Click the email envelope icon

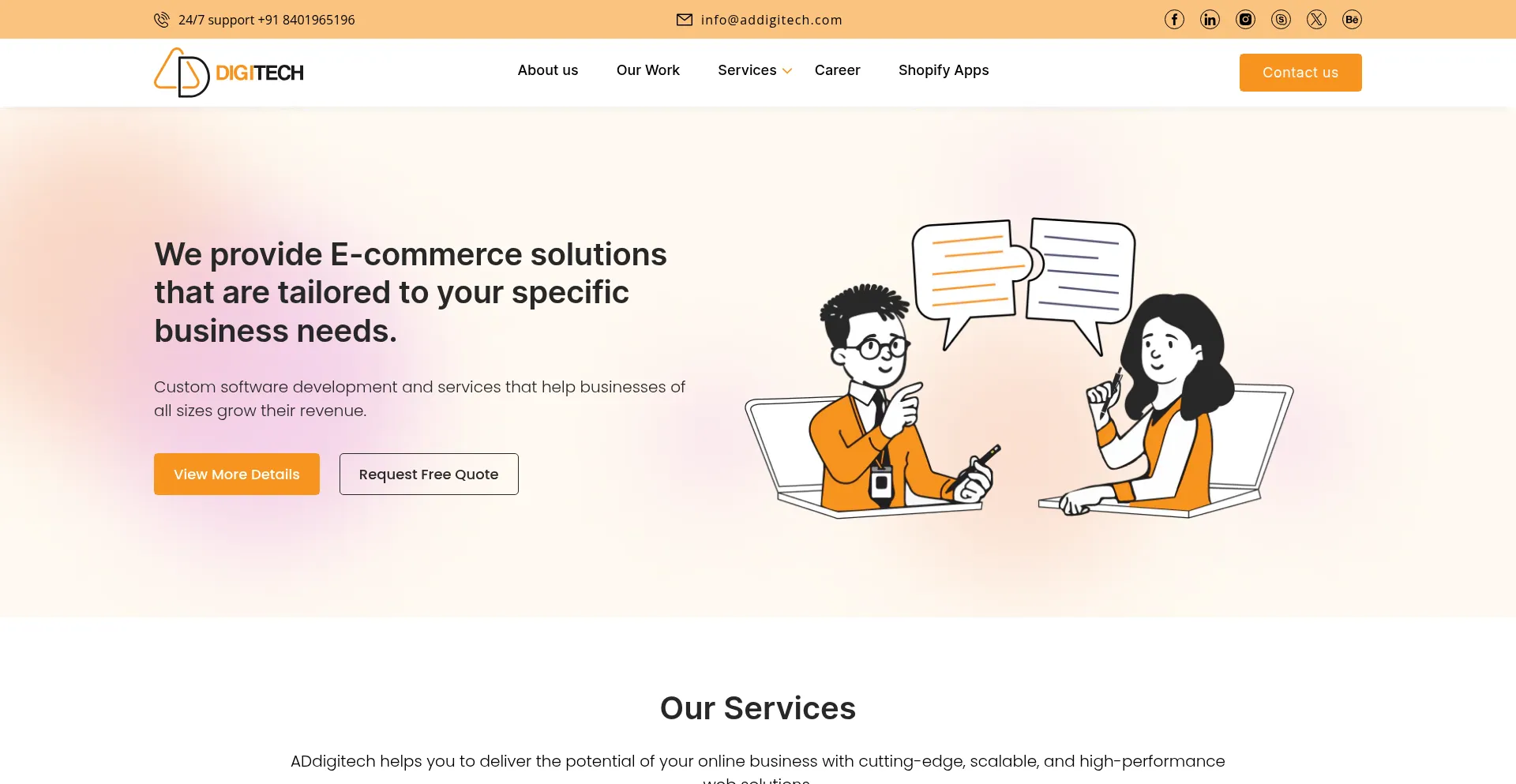pos(685,20)
